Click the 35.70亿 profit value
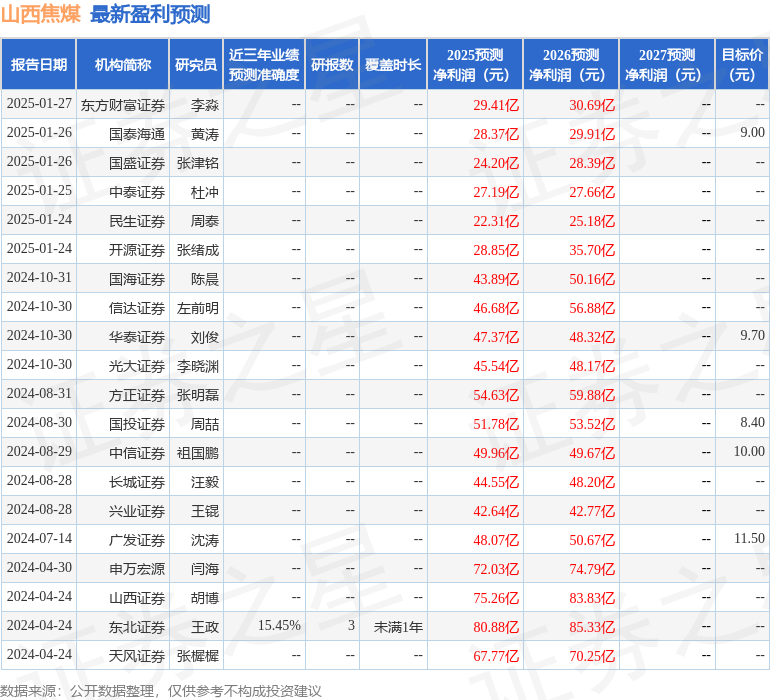The image size is (770, 700). click(592, 250)
